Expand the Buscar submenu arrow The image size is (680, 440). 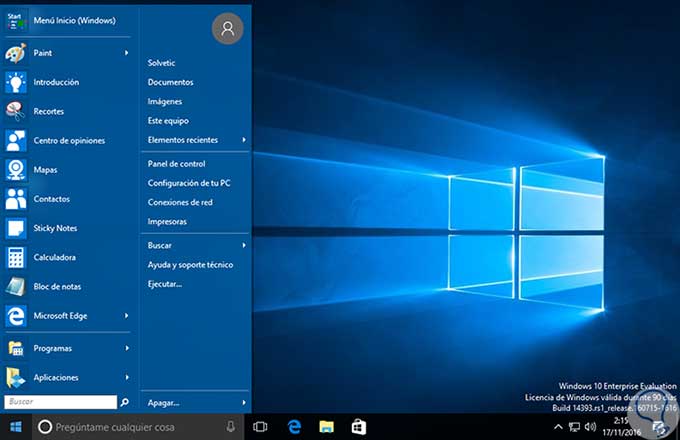tap(244, 245)
